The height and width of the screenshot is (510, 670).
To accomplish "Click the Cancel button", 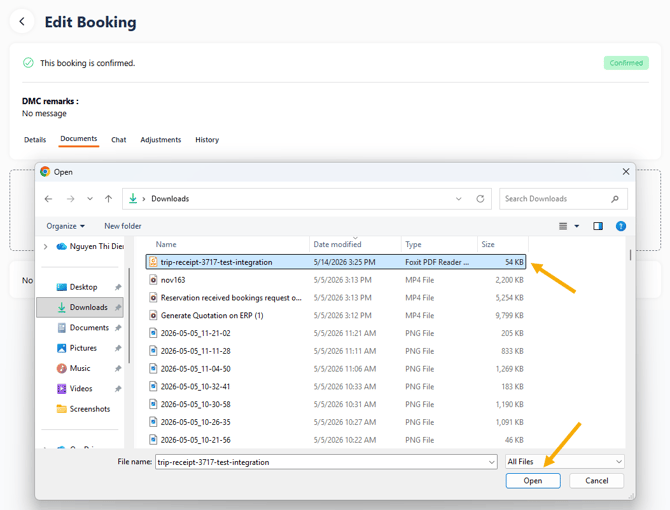I will tap(597, 481).
